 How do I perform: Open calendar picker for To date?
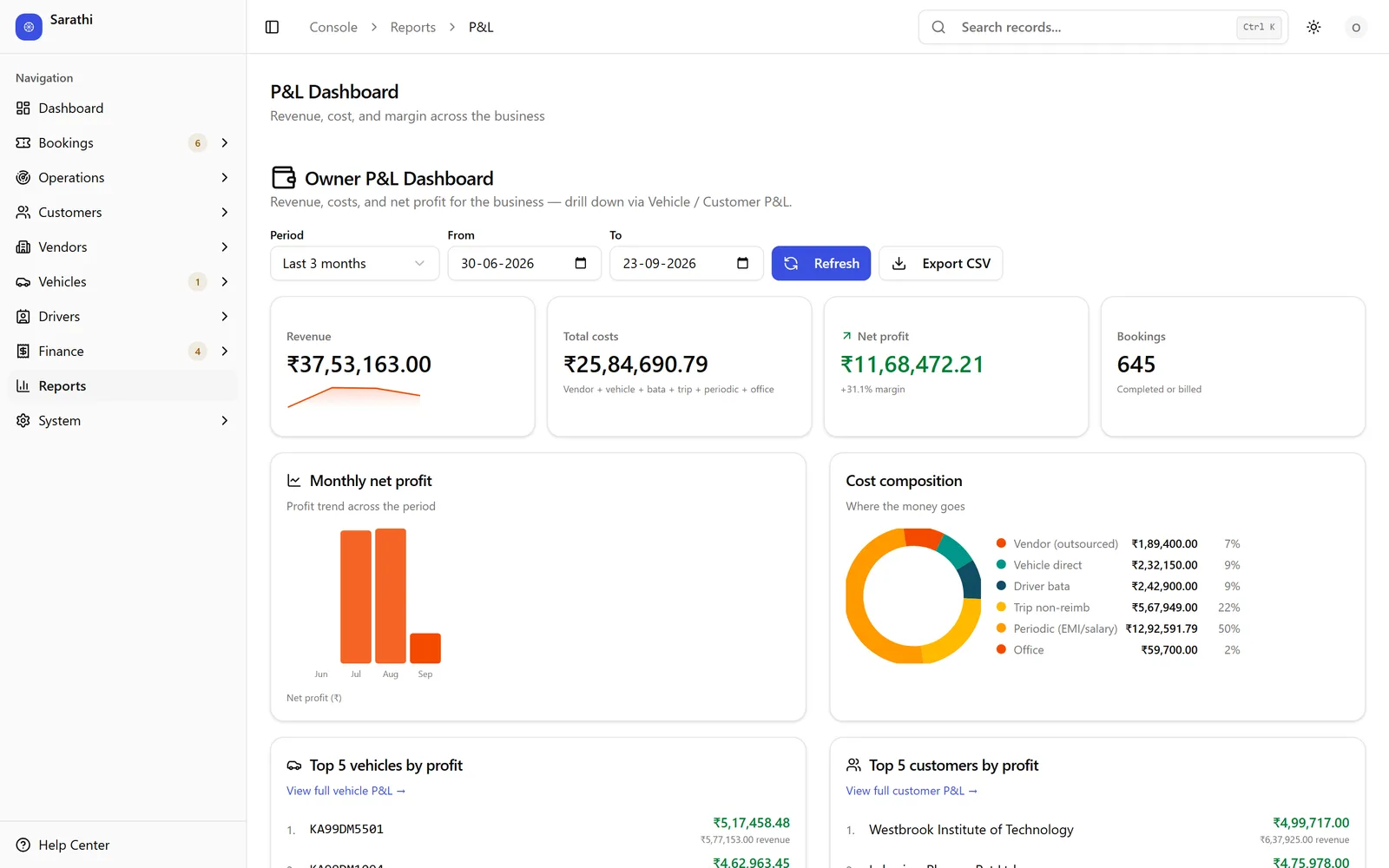743,263
